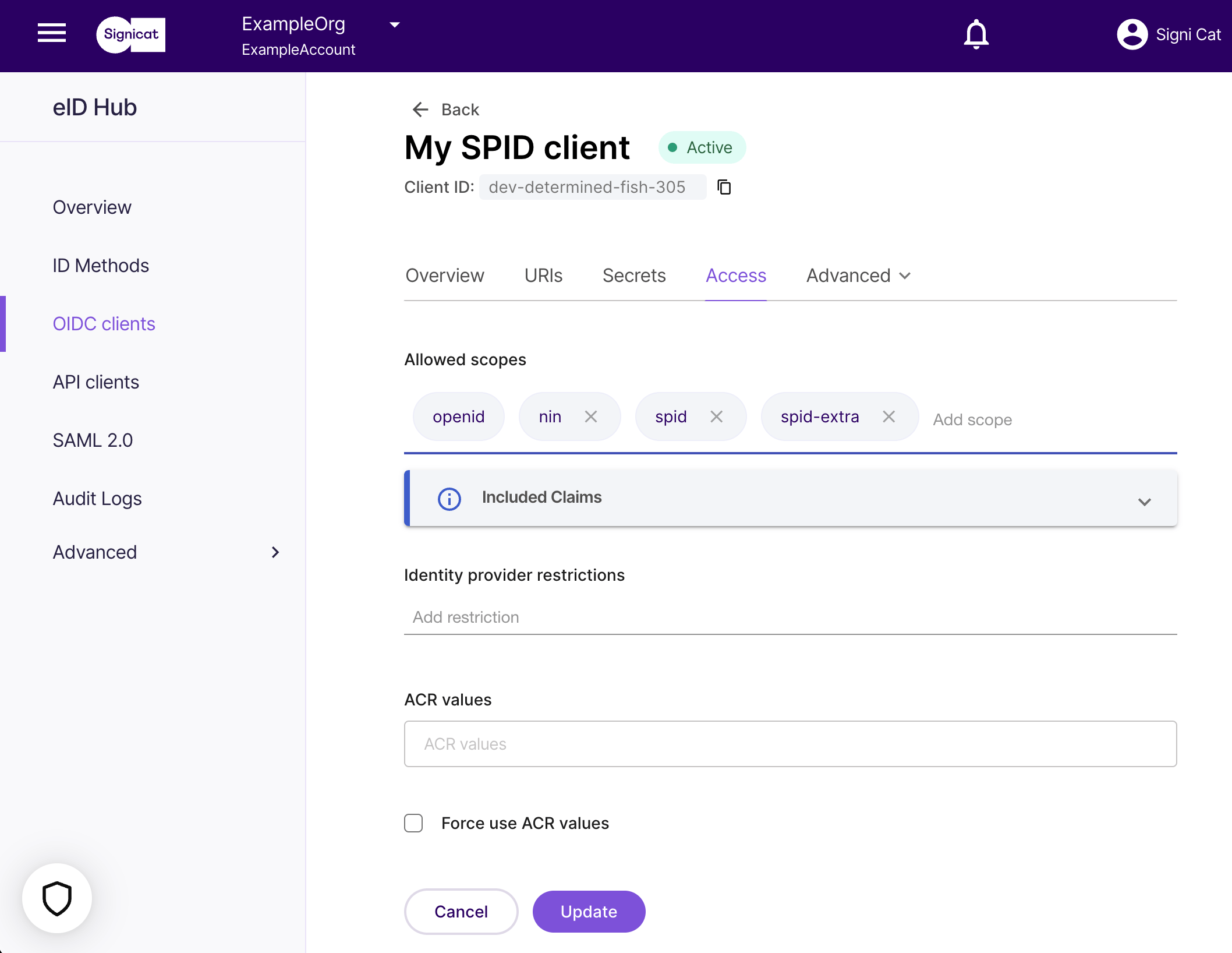Click the user avatar icon
Image resolution: width=1232 pixels, height=953 pixels.
1130,34
